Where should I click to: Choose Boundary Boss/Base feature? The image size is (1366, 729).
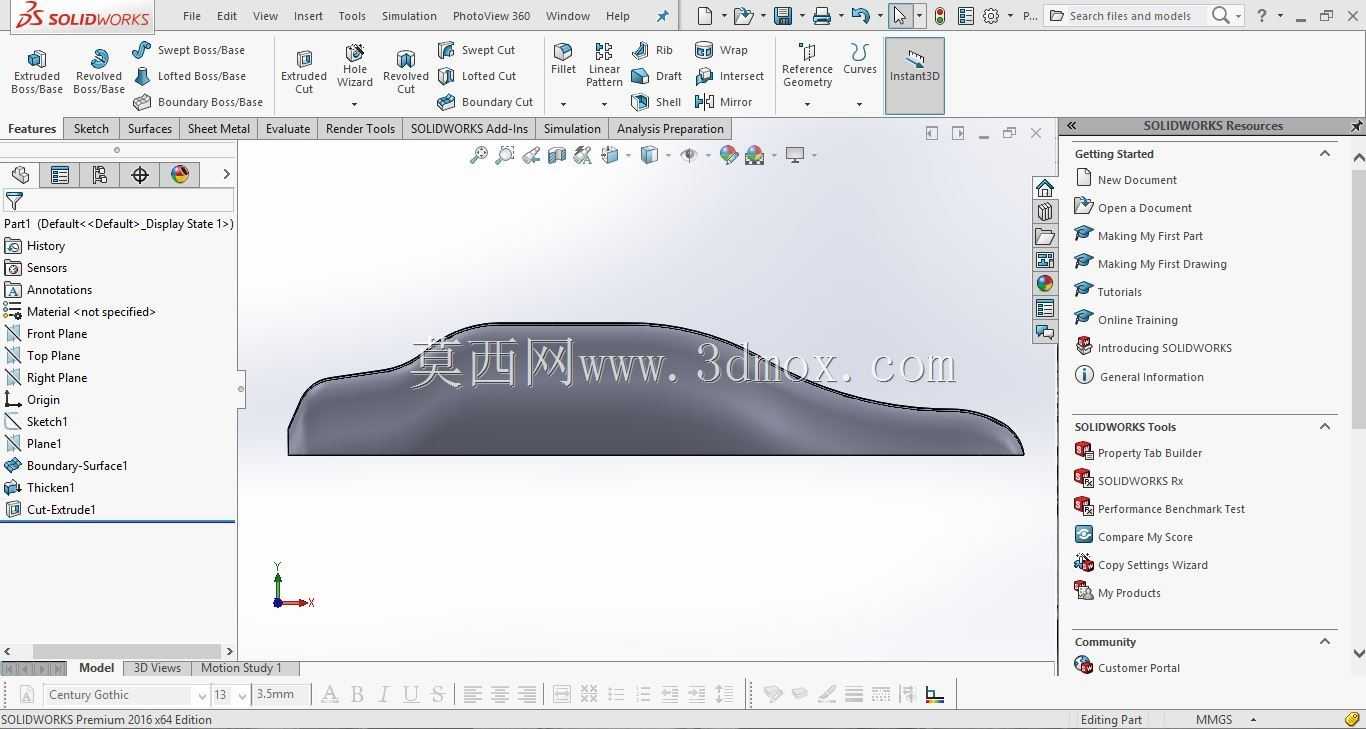pyautogui.click(x=198, y=102)
